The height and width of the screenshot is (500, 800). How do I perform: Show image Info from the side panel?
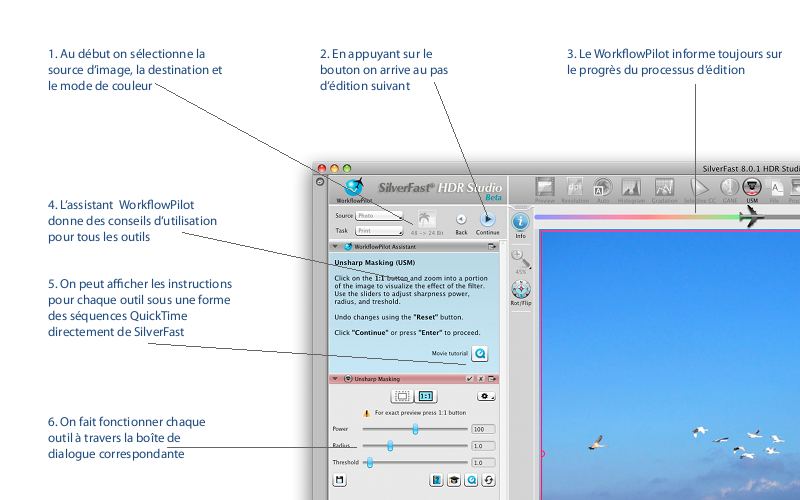pyautogui.click(x=520, y=223)
